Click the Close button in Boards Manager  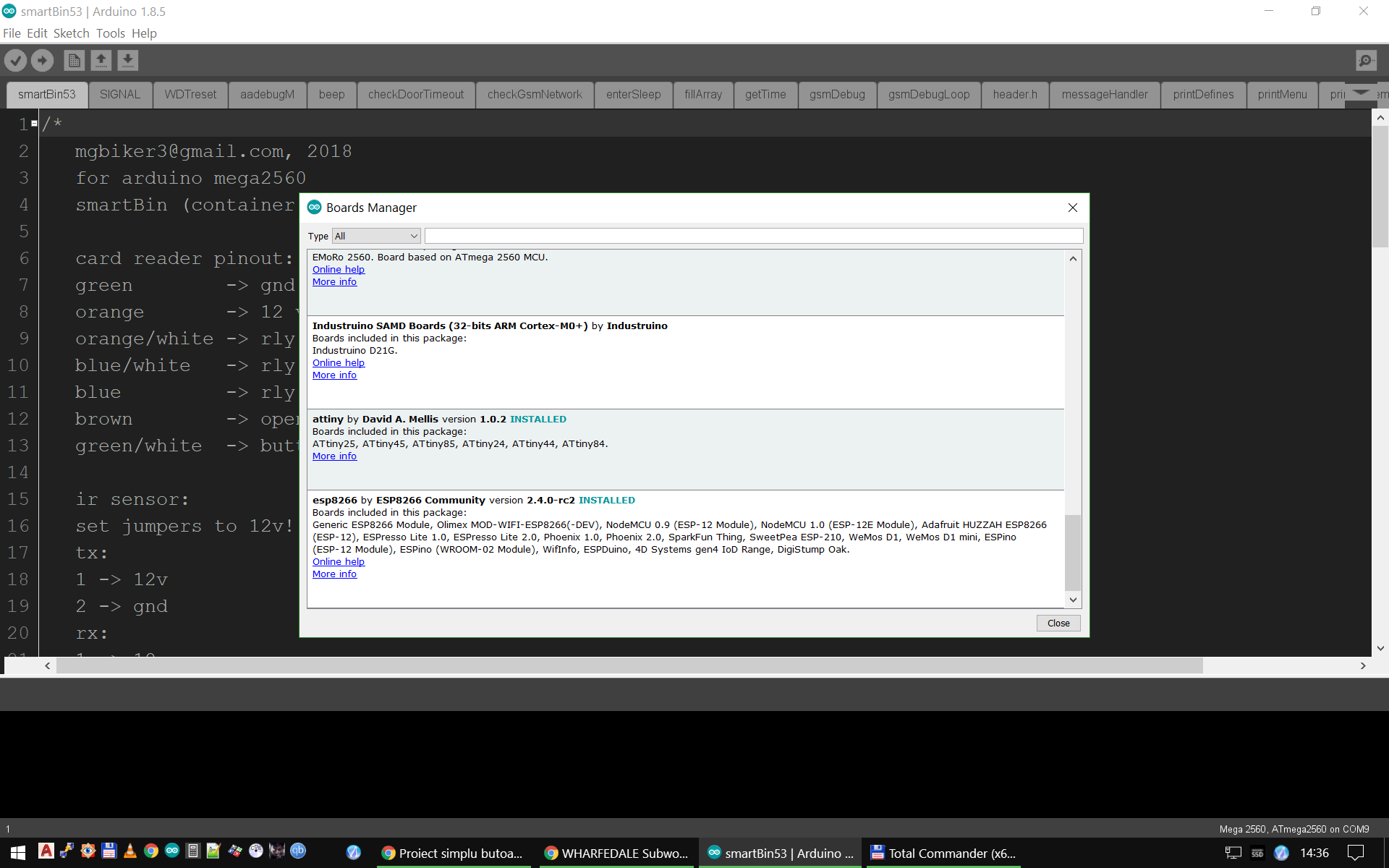1058,623
